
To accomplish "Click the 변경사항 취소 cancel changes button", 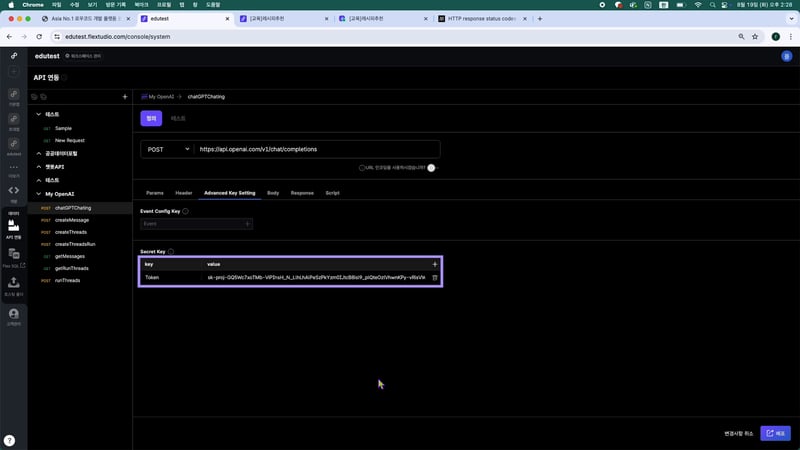I will (x=738, y=433).
